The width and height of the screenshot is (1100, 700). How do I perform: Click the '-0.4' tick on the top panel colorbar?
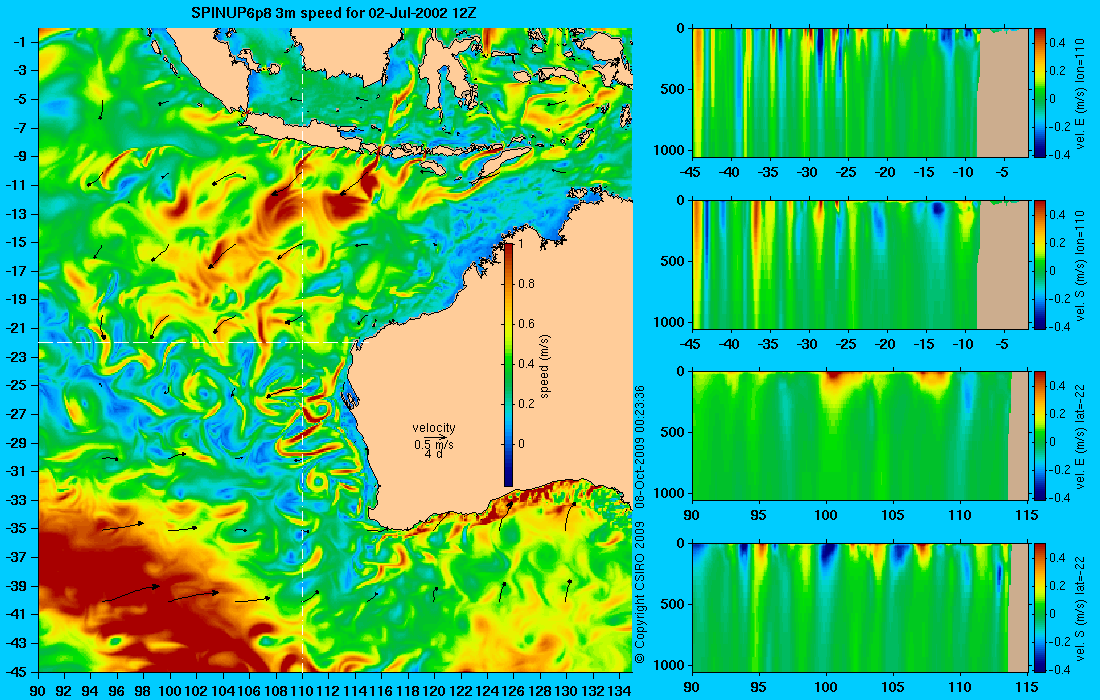[1057, 154]
